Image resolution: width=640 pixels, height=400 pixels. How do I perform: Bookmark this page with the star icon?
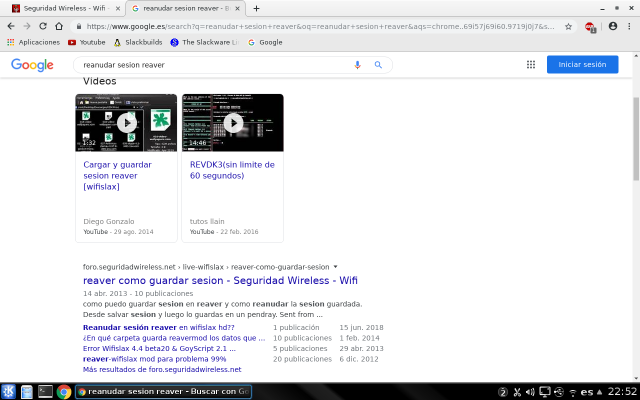pyautogui.click(x=568, y=27)
